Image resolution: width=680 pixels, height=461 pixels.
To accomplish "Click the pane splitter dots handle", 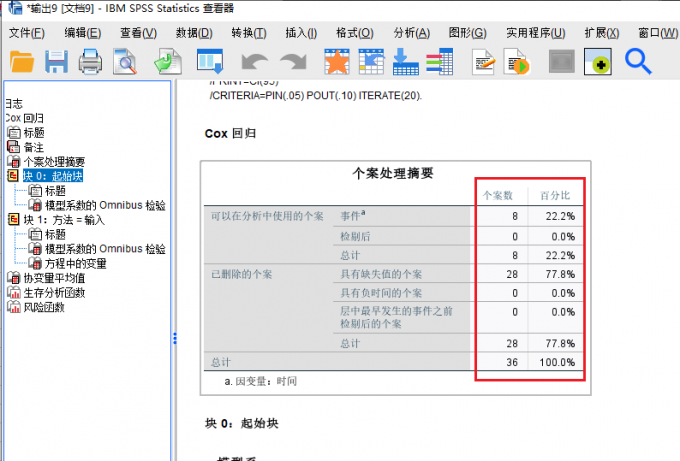I will 175,338.
